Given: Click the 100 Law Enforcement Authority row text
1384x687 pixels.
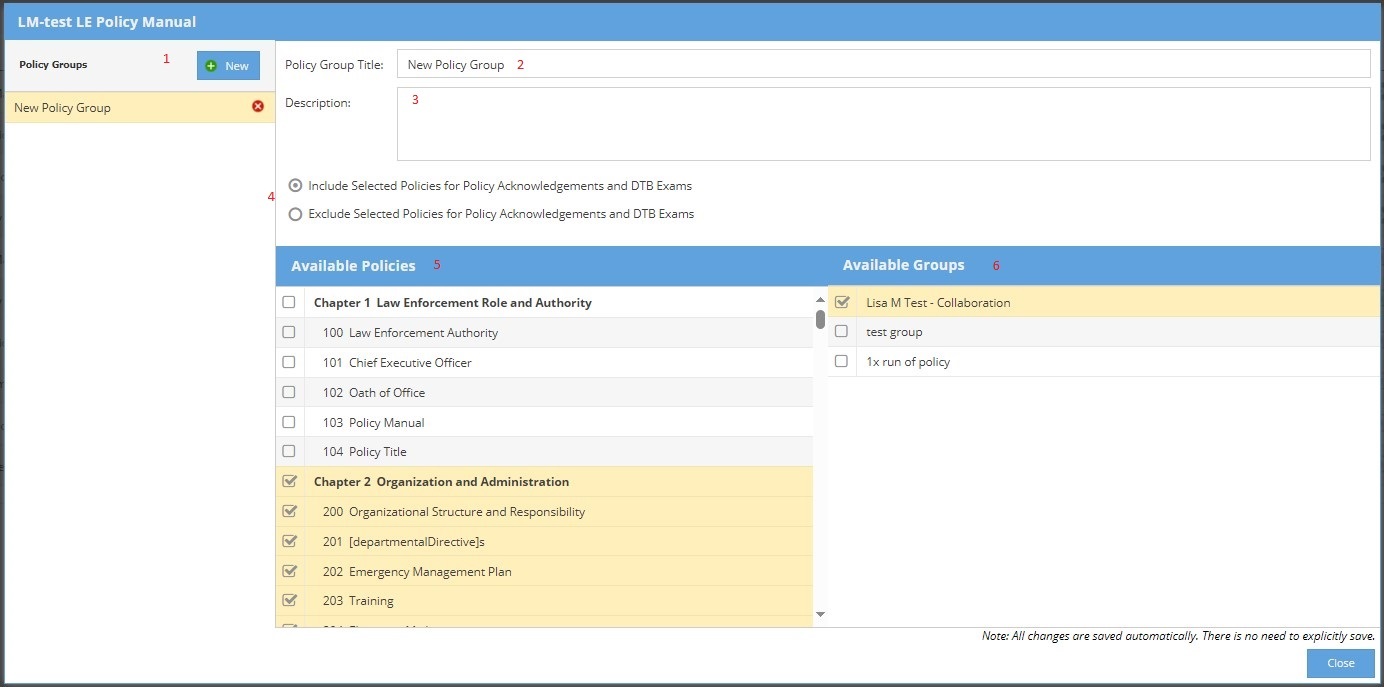Looking at the screenshot, I should (x=410, y=332).
